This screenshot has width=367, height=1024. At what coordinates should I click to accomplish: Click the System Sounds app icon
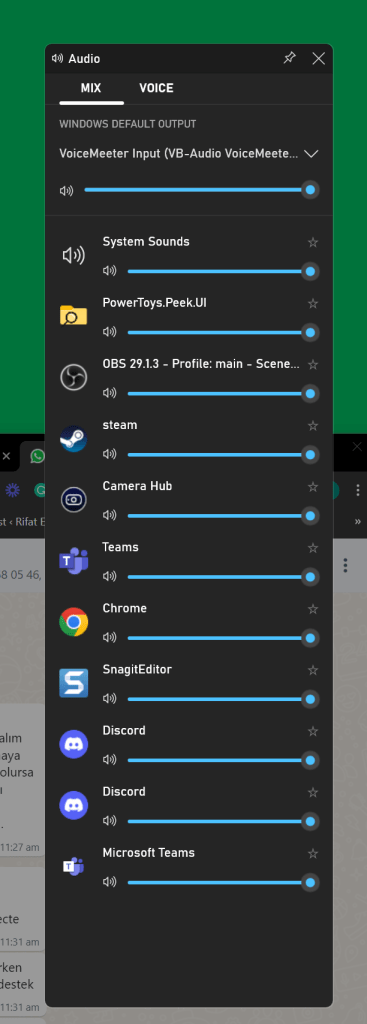click(73, 255)
